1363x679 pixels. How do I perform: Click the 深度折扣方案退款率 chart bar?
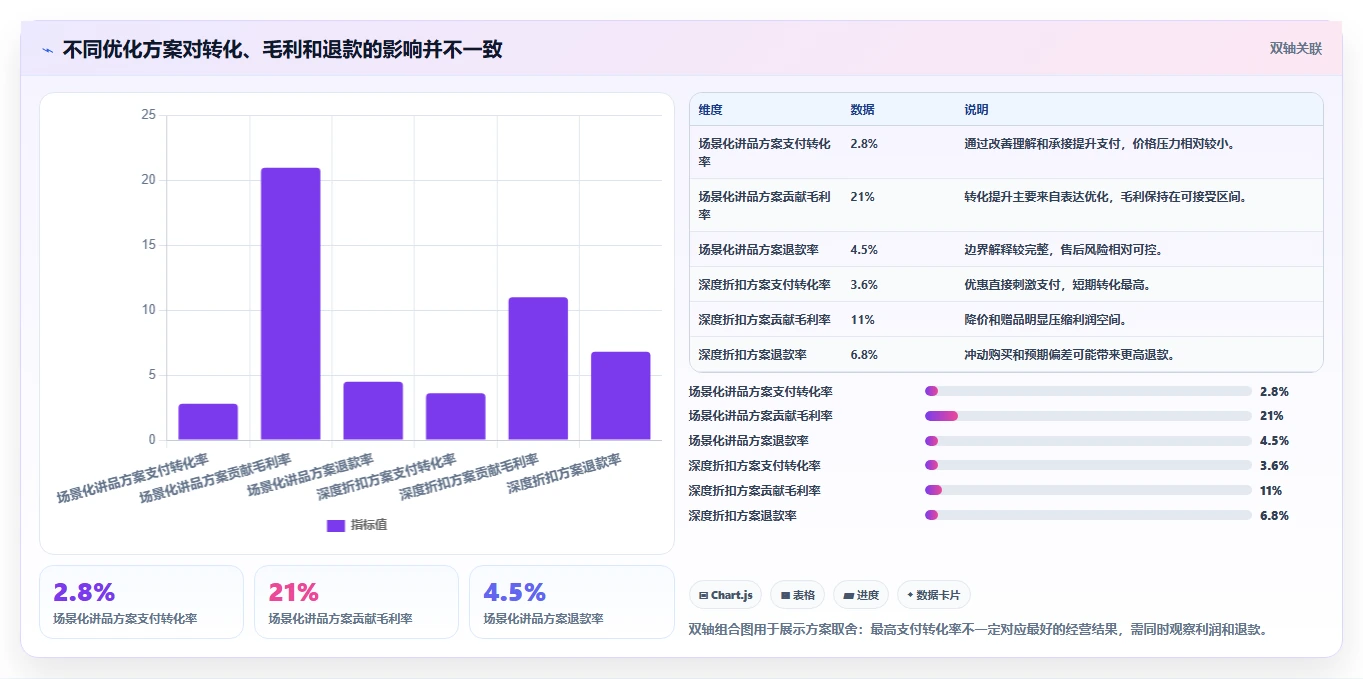pyautogui.click(x=621, y=396)
